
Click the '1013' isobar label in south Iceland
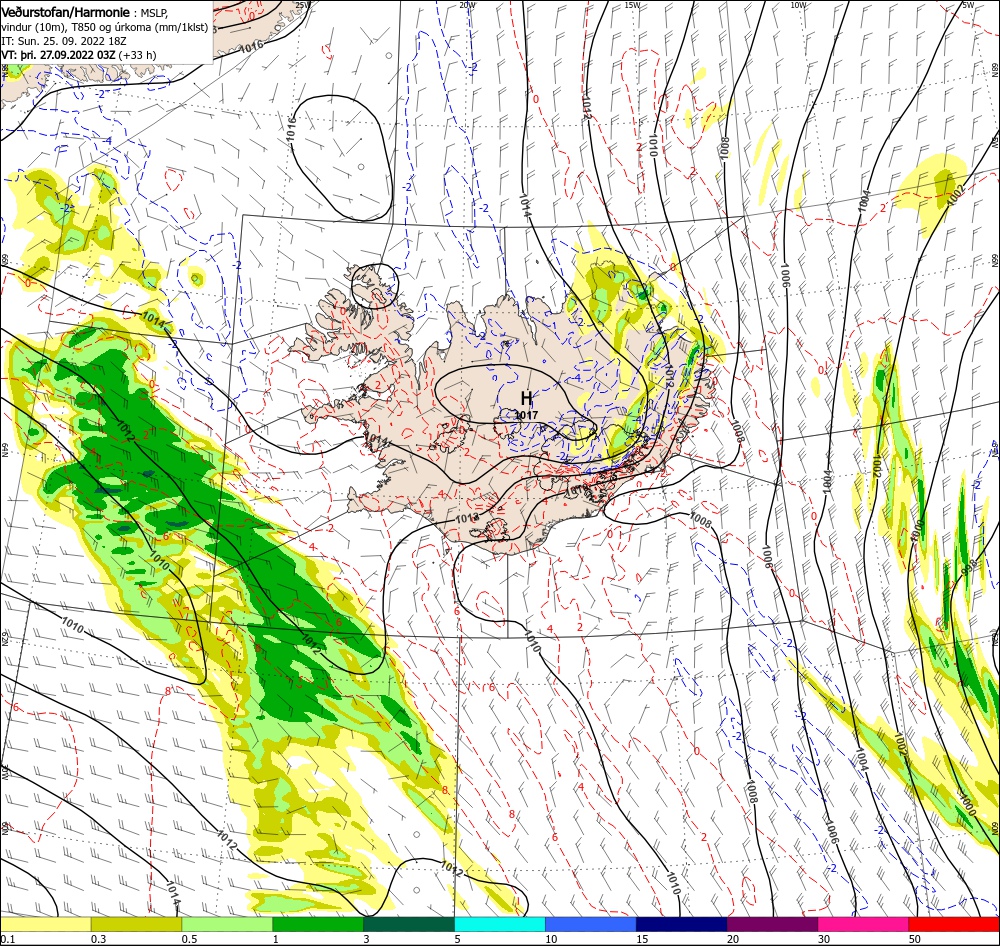(x=467, y=518)
